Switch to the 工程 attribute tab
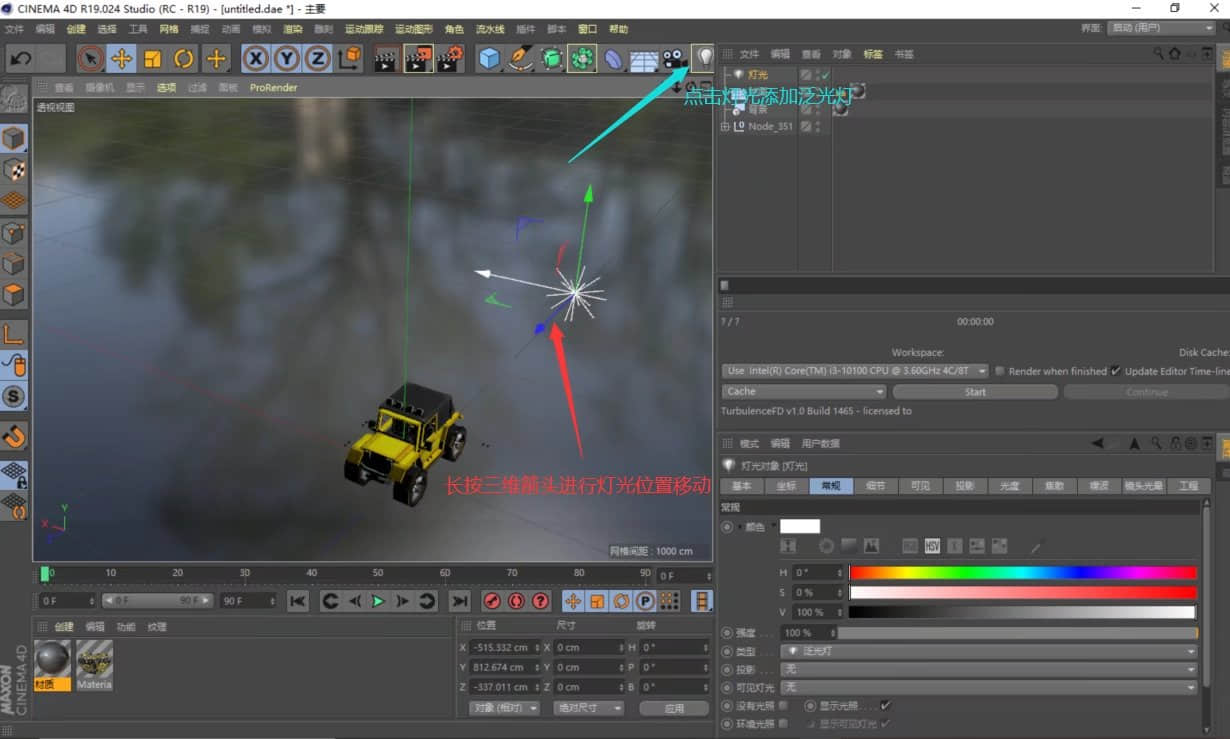The height and width of the screenshot is (739, 1230). coord(1188,486)
